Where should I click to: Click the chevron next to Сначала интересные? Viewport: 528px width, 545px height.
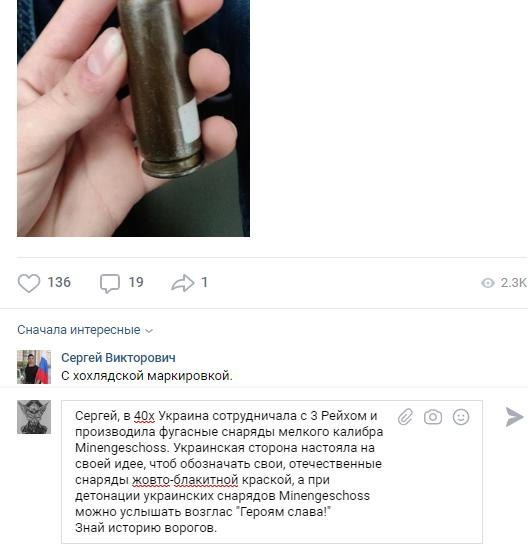(x=149, y=331)
